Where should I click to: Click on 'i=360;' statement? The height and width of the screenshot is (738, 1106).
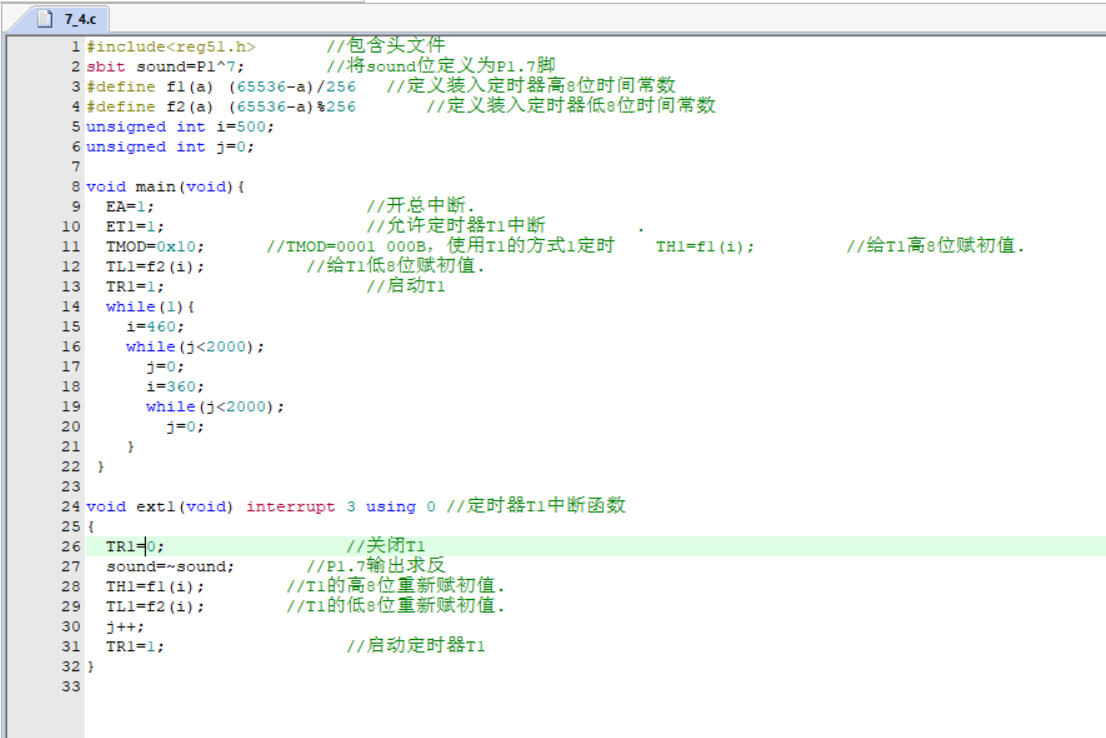175,387
